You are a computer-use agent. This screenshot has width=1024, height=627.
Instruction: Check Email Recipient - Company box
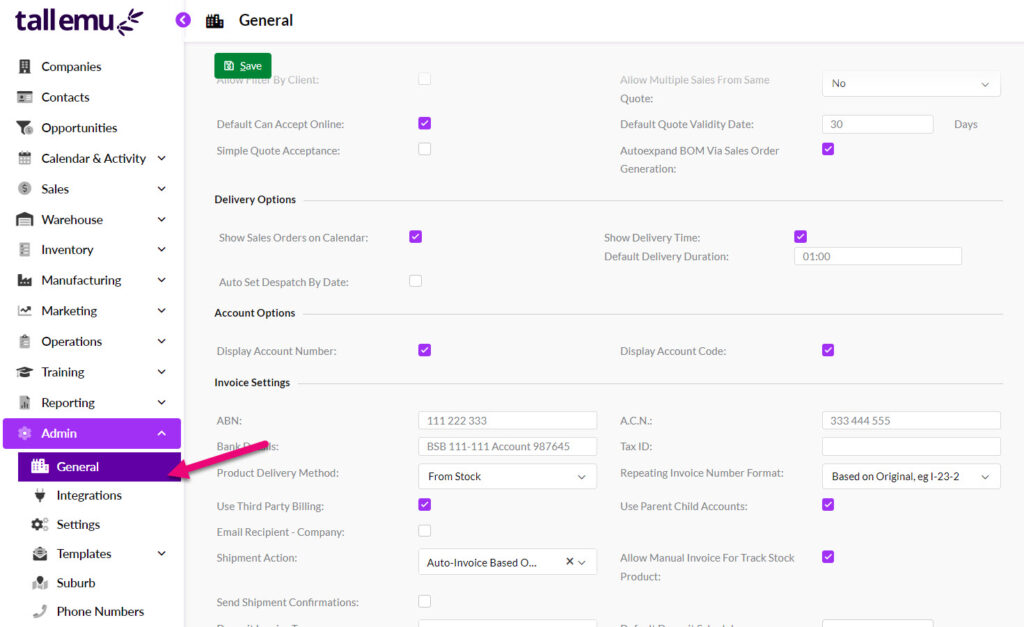[424, 531]
